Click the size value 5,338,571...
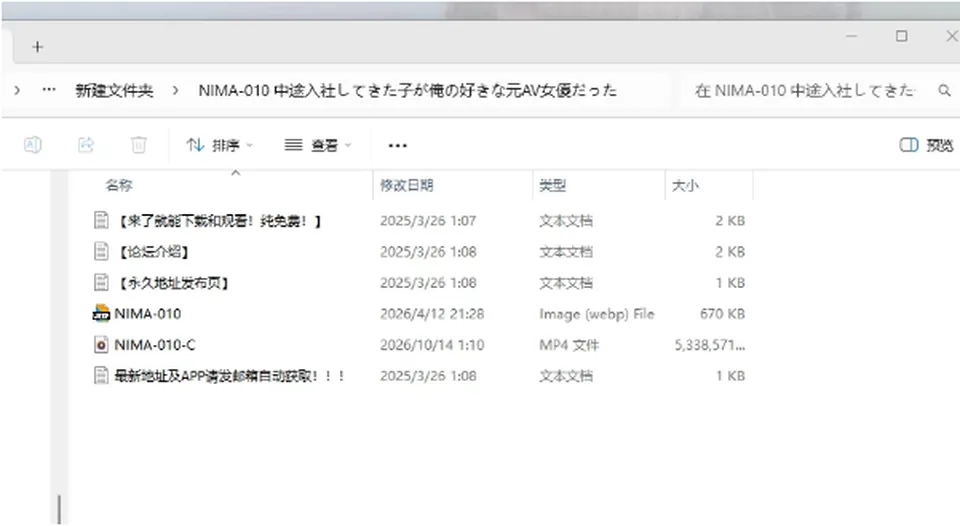The image size is (960, 526). [x=710, y=345]
